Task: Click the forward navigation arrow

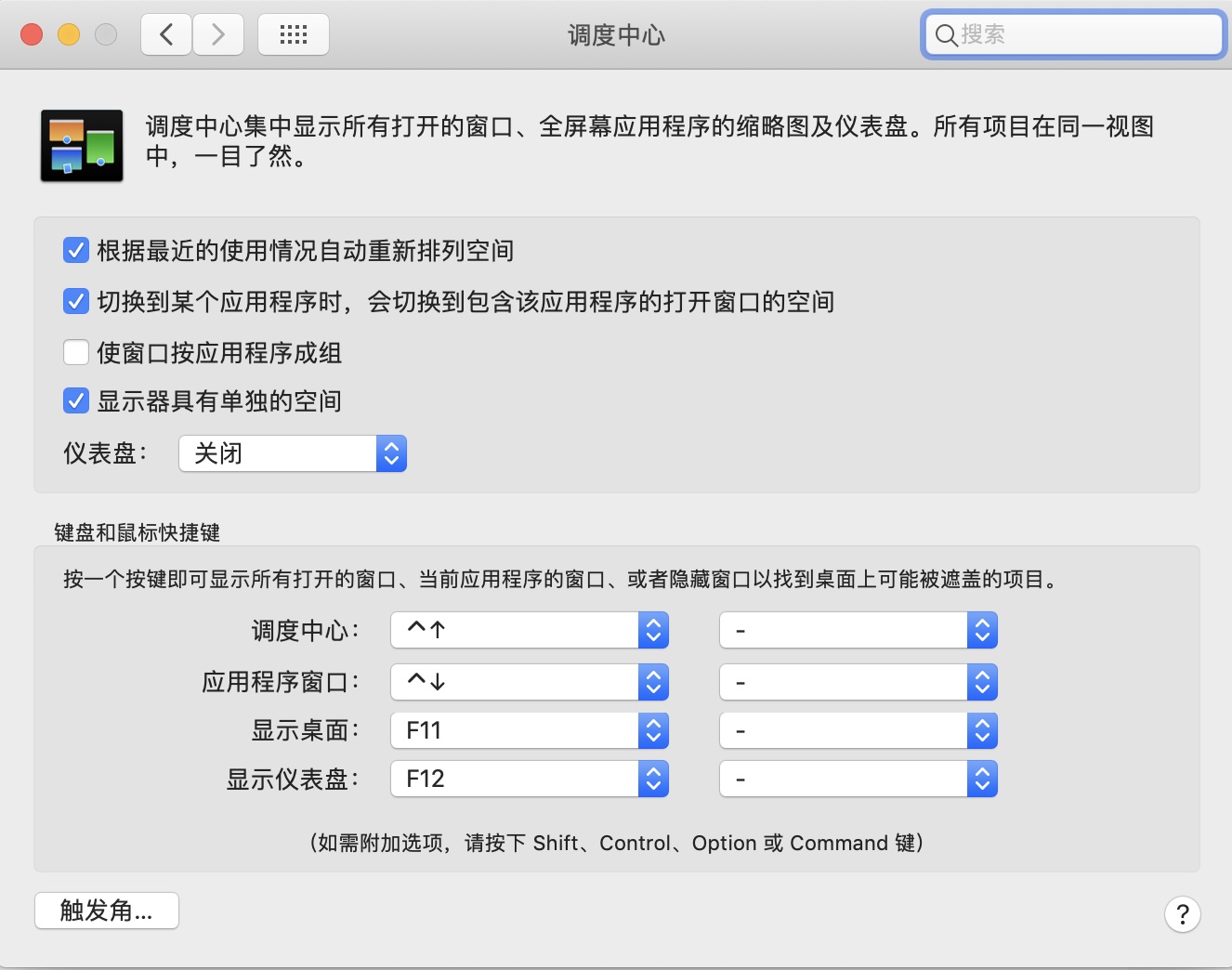Action: [218, 35]
